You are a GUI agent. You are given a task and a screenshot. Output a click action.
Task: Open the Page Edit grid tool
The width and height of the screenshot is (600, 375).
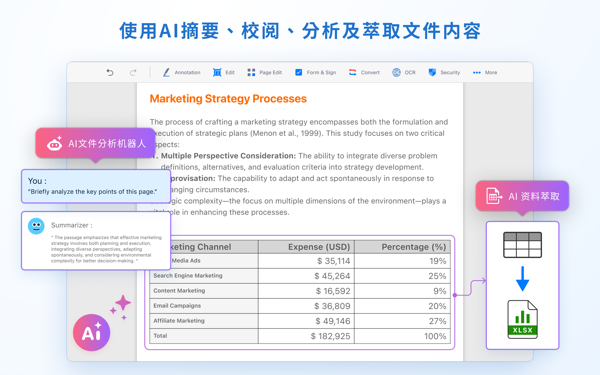(x=264, y=72)
